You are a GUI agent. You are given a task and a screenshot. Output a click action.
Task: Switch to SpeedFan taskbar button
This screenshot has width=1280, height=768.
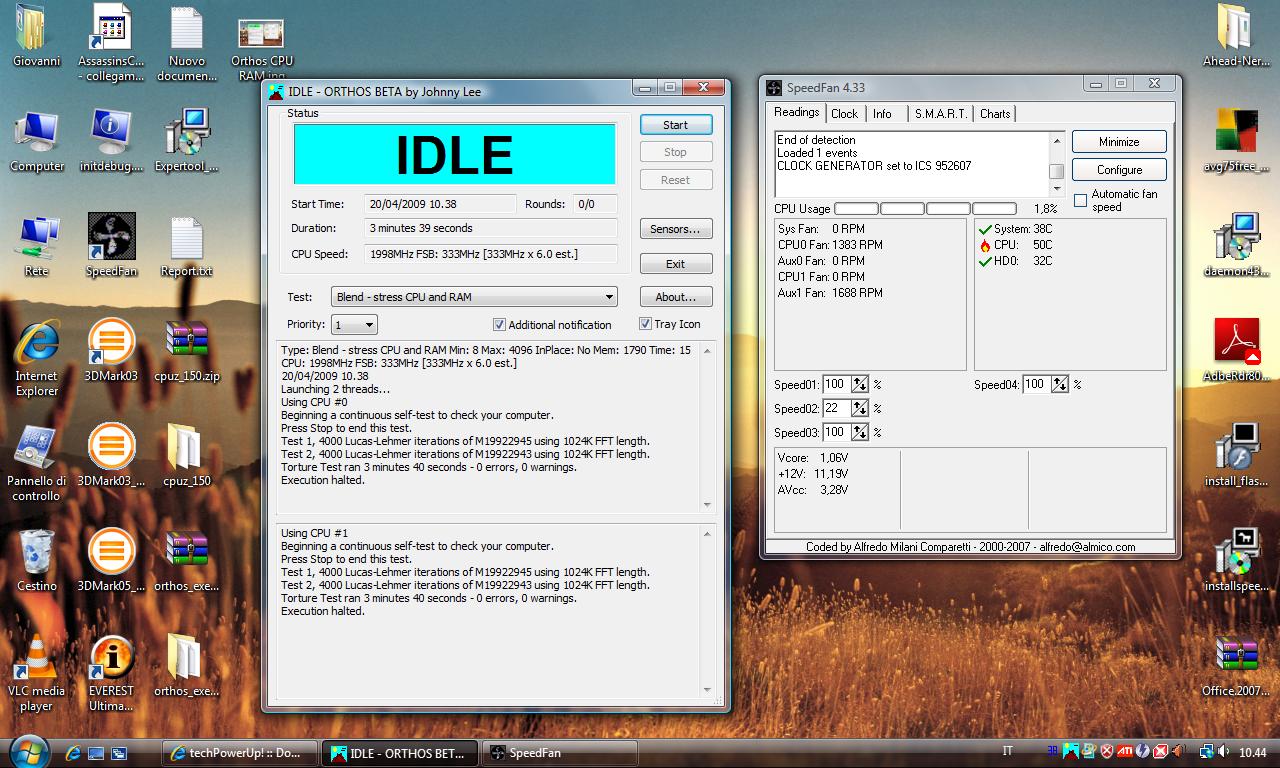(560, 753)
